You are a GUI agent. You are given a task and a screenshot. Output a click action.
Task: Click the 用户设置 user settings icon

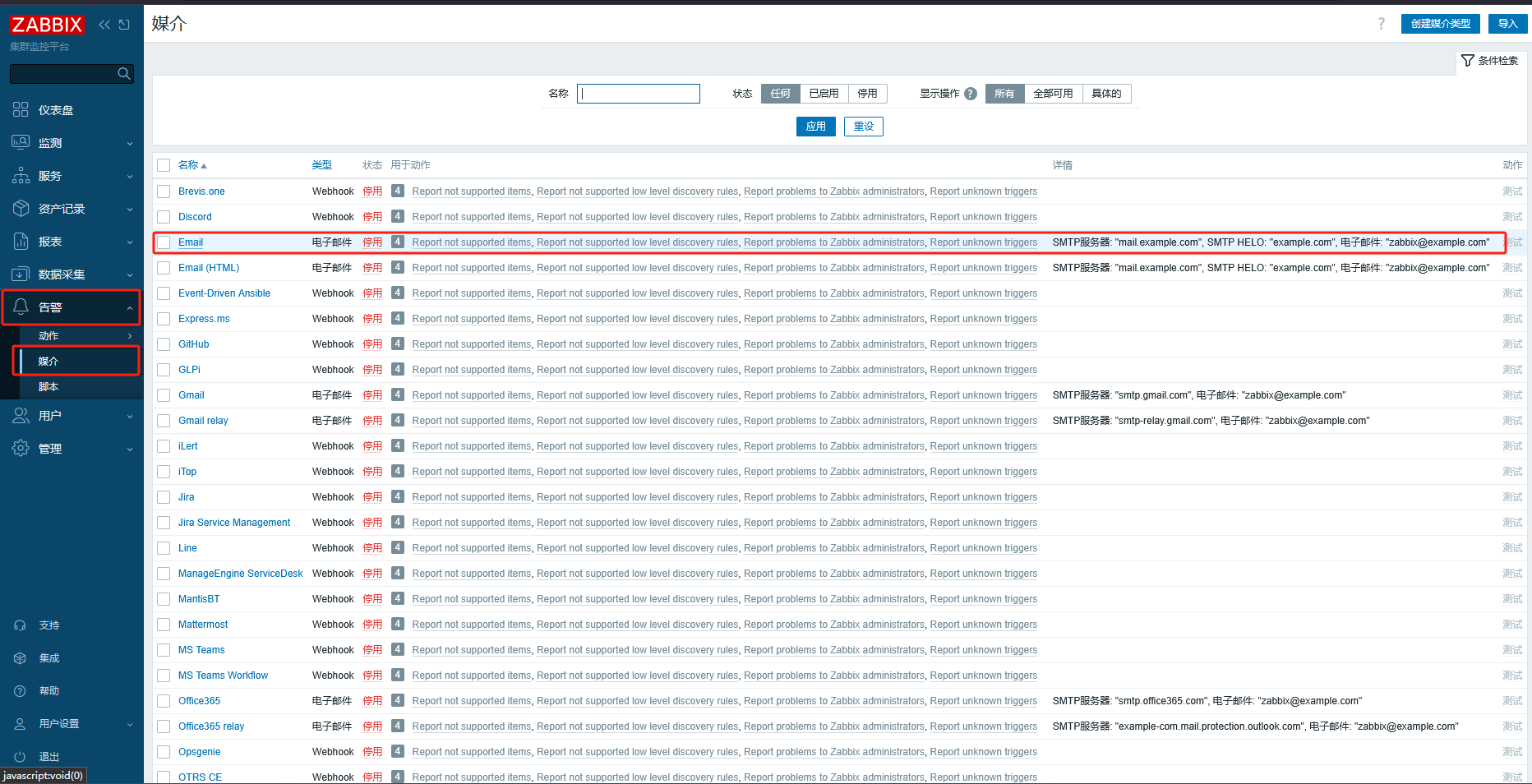(x=21, y=724)
